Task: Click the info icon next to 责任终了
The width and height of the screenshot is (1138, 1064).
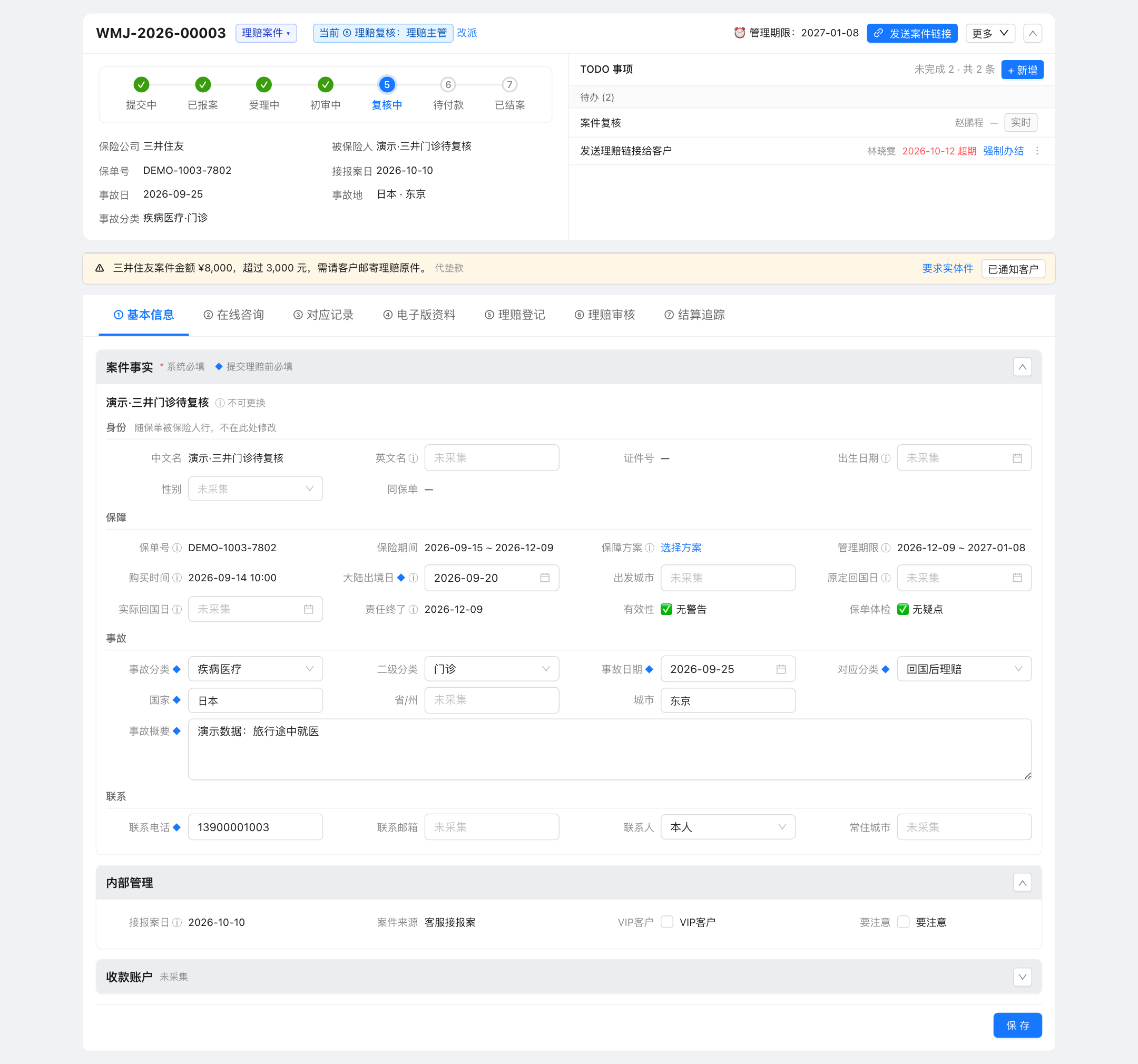Action: click(x=413, y=609)
